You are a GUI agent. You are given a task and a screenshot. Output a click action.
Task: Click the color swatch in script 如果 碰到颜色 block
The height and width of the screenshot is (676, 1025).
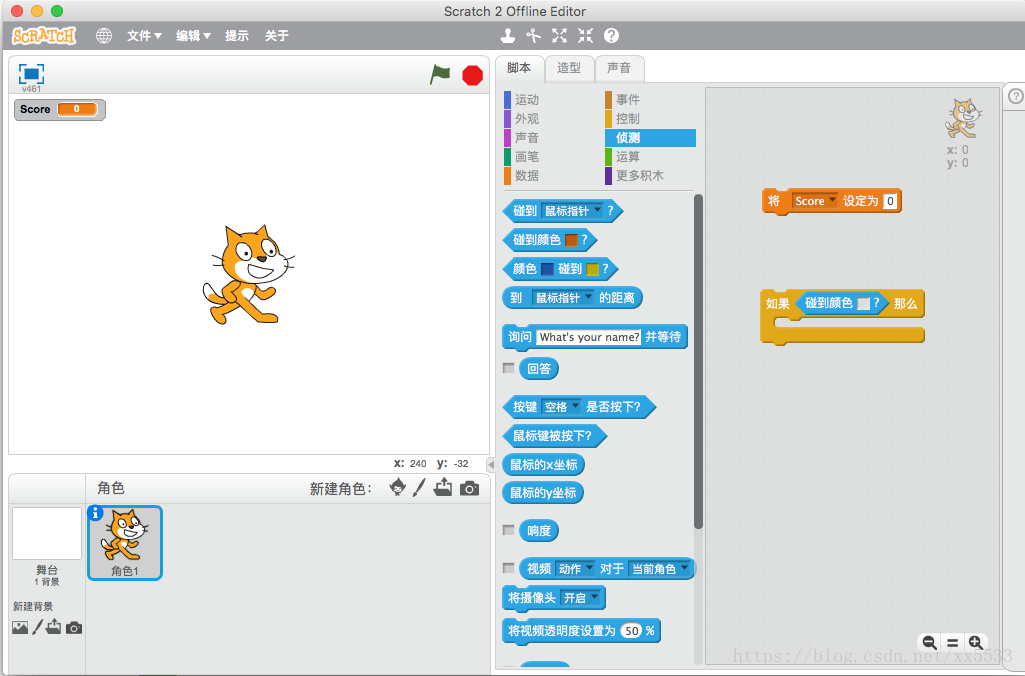[x=864, y=303]
